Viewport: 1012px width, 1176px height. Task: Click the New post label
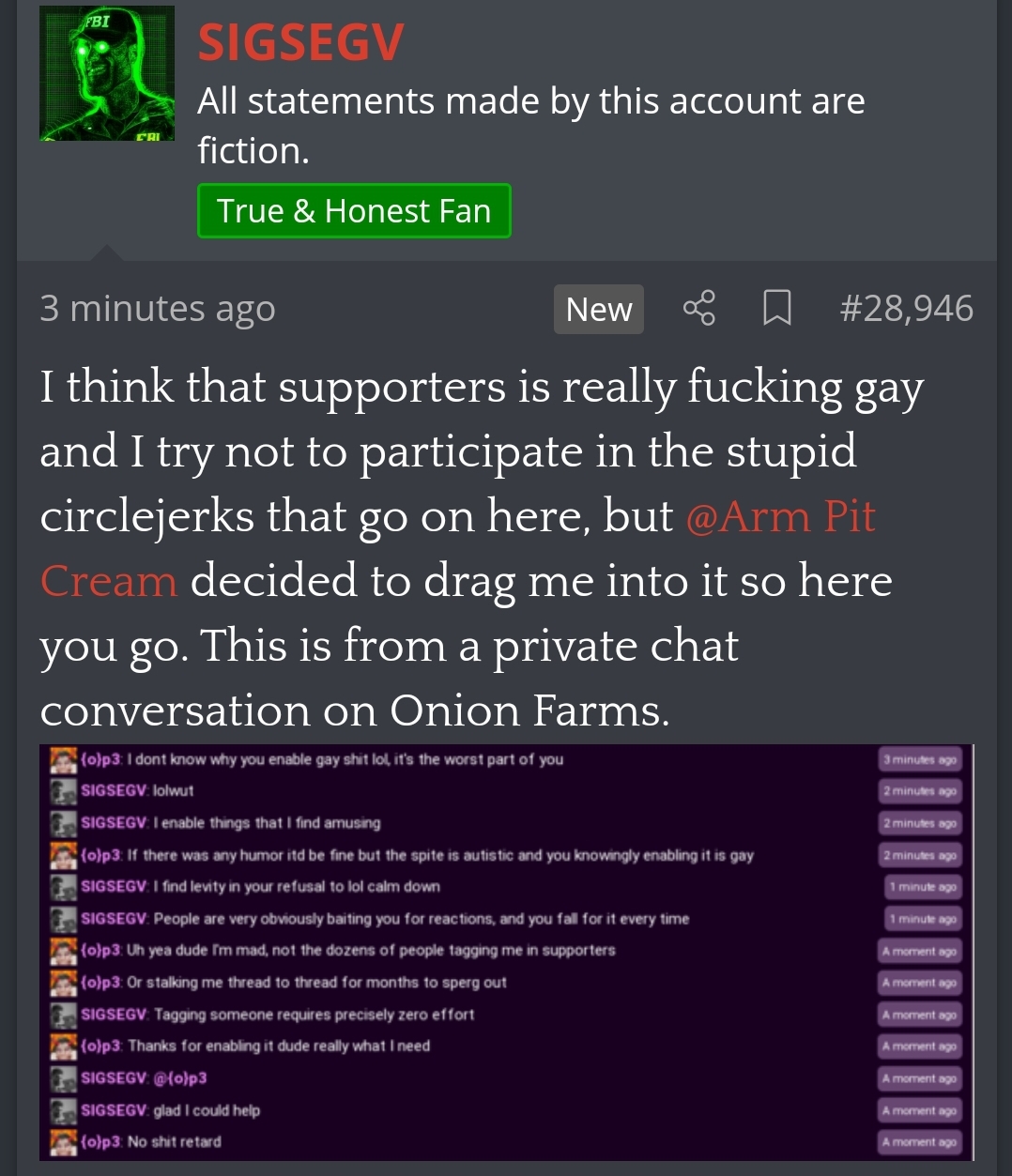(599, 309)
